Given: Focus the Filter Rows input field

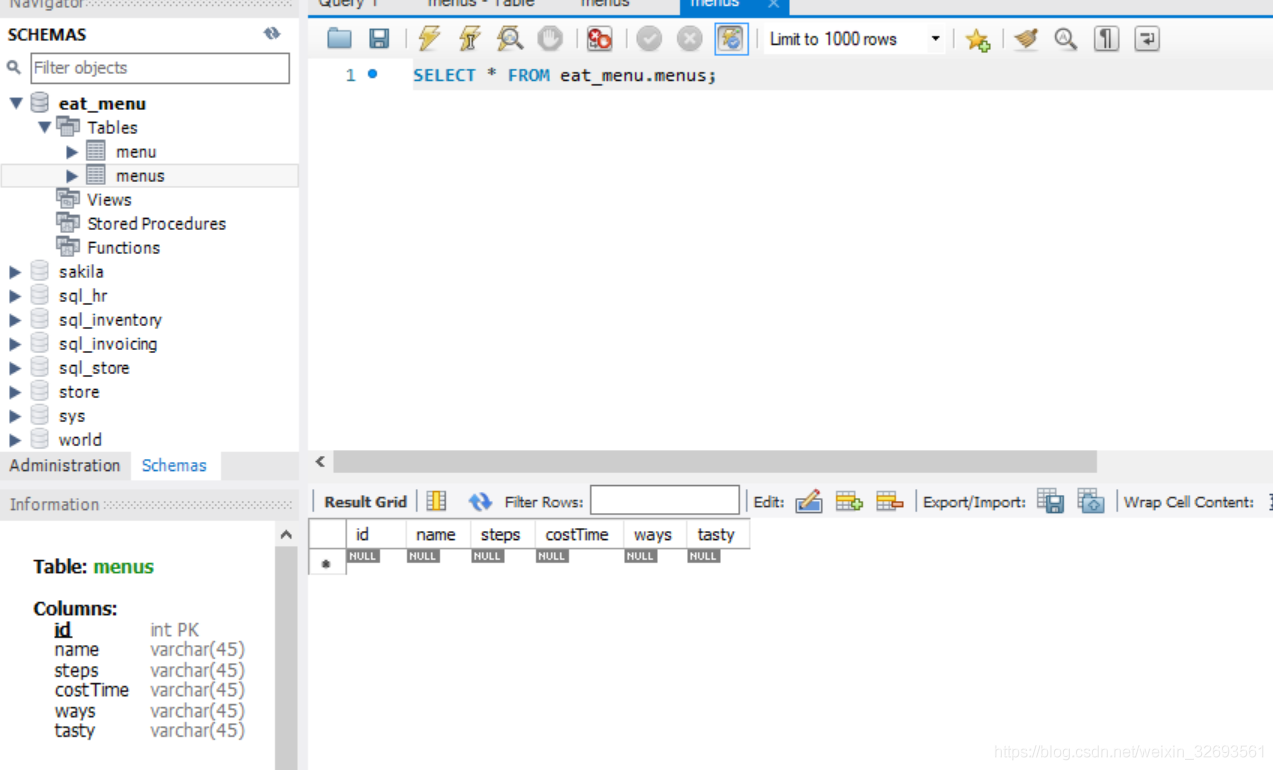Looking at the screenshot, I should pyautogui.click(x=665, y=500).
